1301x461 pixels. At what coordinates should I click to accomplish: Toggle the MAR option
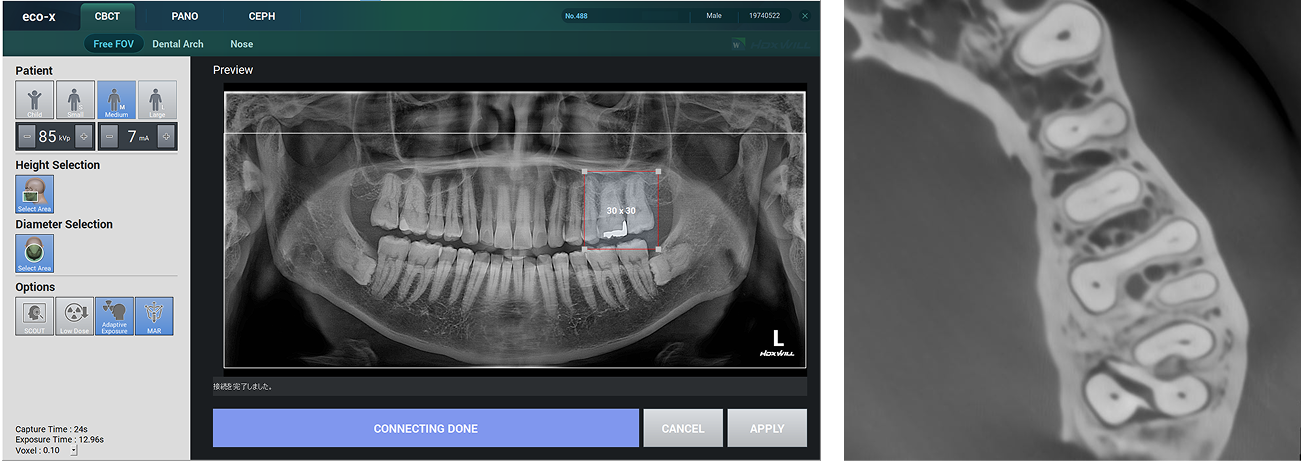pos(154,316)
